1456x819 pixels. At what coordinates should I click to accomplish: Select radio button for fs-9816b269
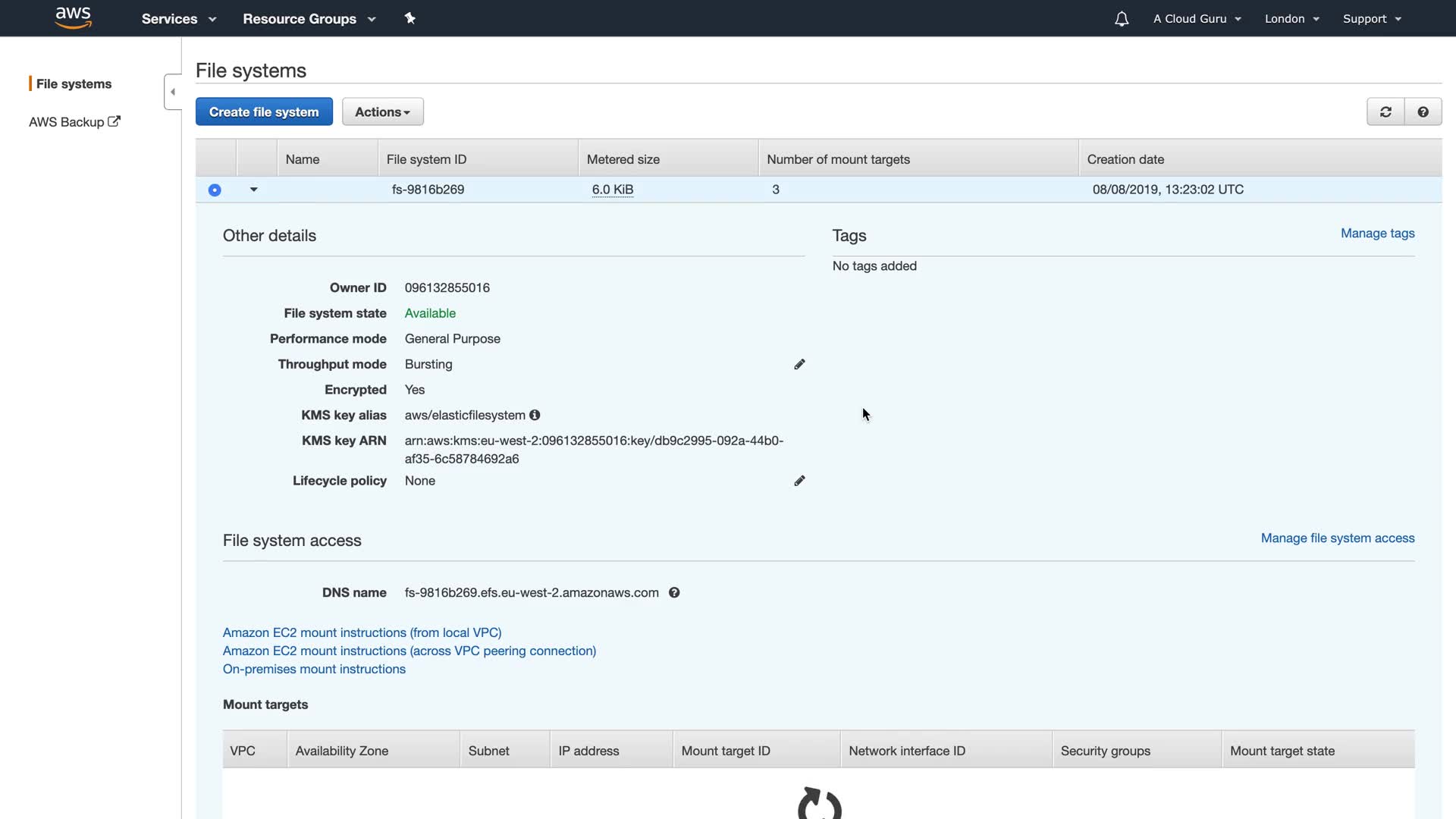(215, 190)
